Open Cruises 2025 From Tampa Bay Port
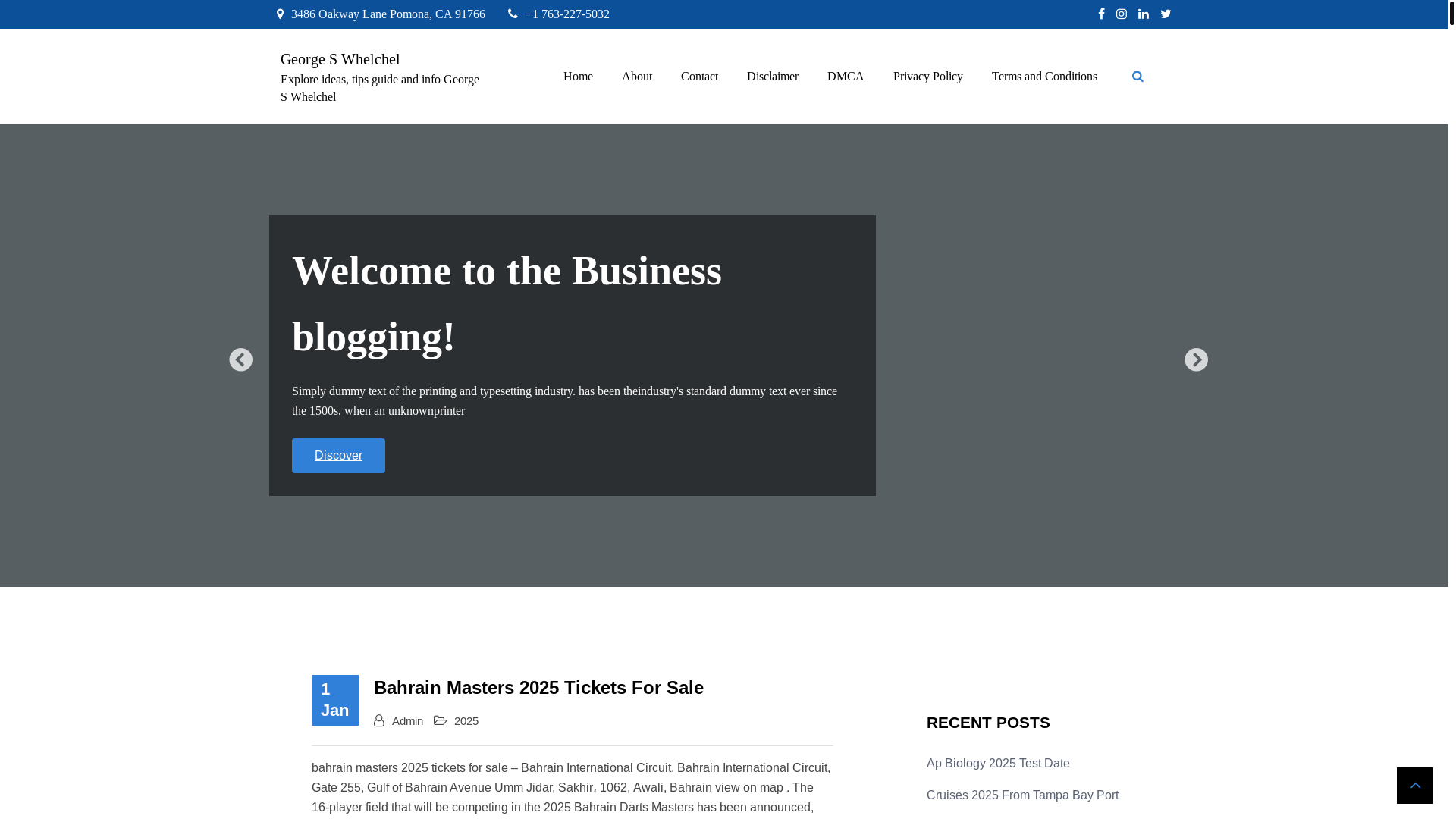 point(1022,795)
